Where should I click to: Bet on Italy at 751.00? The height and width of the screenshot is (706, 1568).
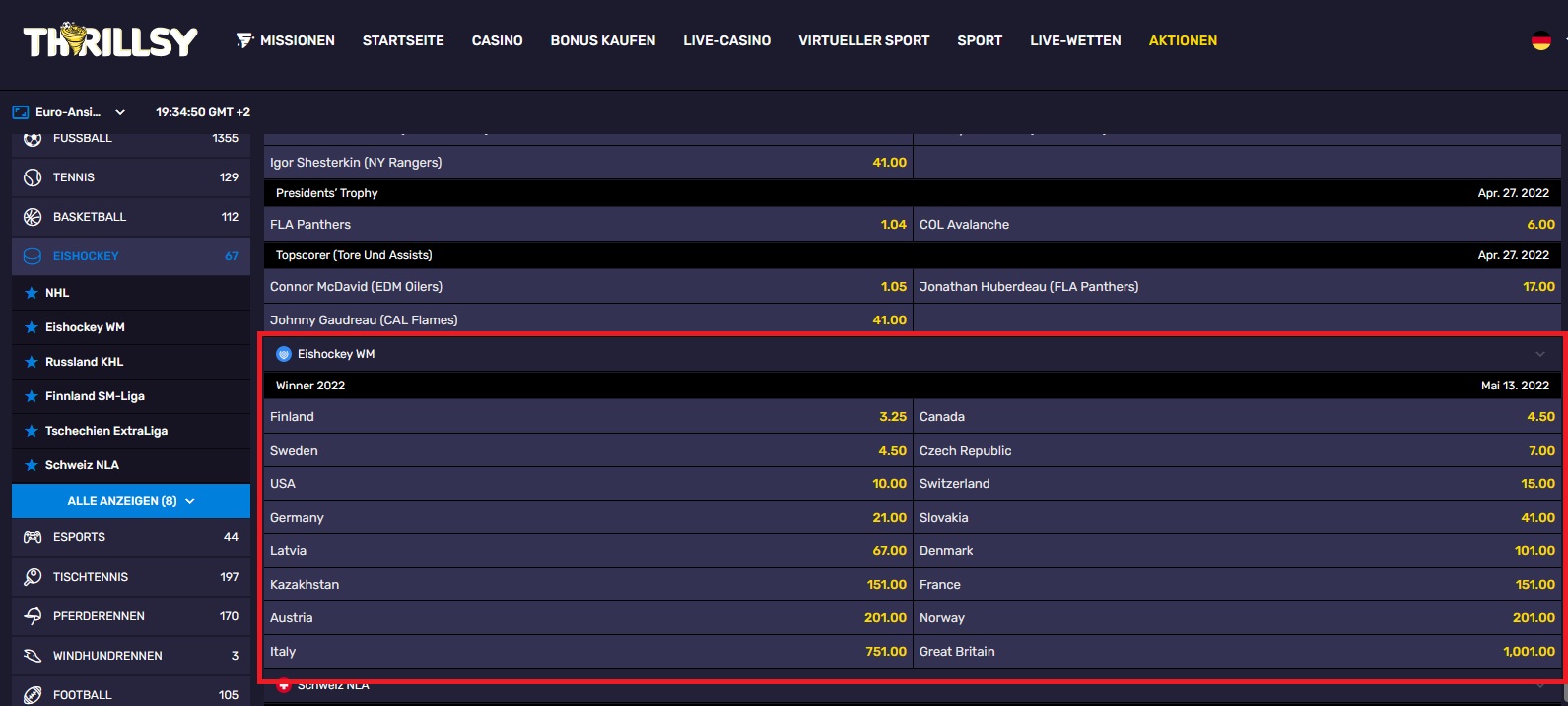click(588, 652)
